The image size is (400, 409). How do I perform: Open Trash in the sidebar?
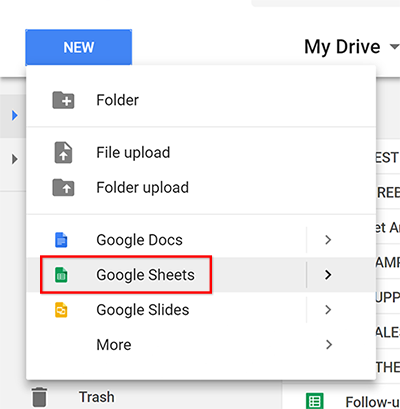97,397
